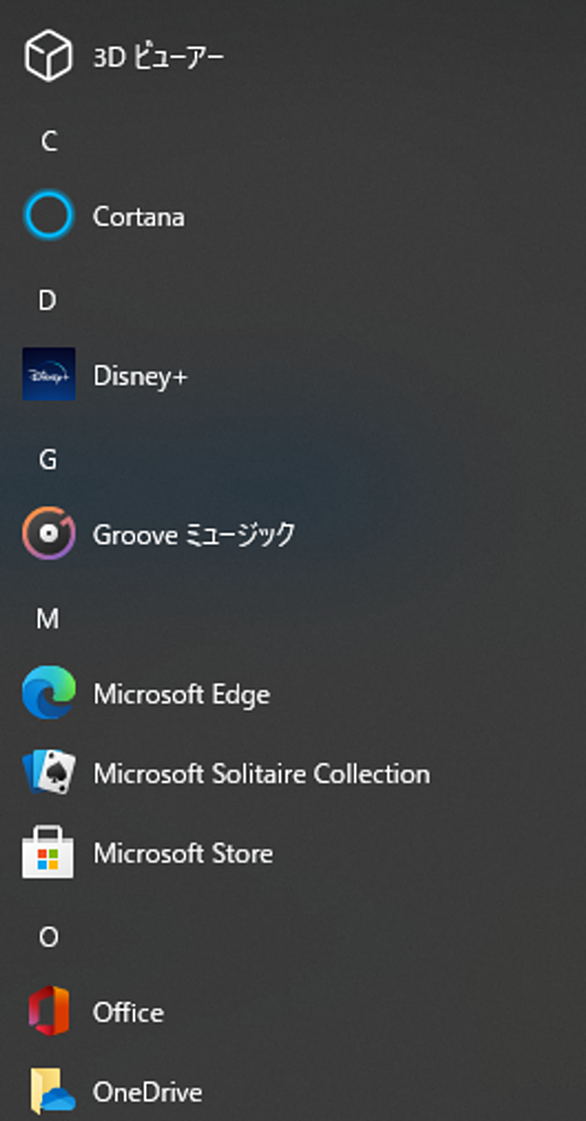The image size is (586, 1121).
Task: Select the letter M group header
Action: tap(48, 619)
